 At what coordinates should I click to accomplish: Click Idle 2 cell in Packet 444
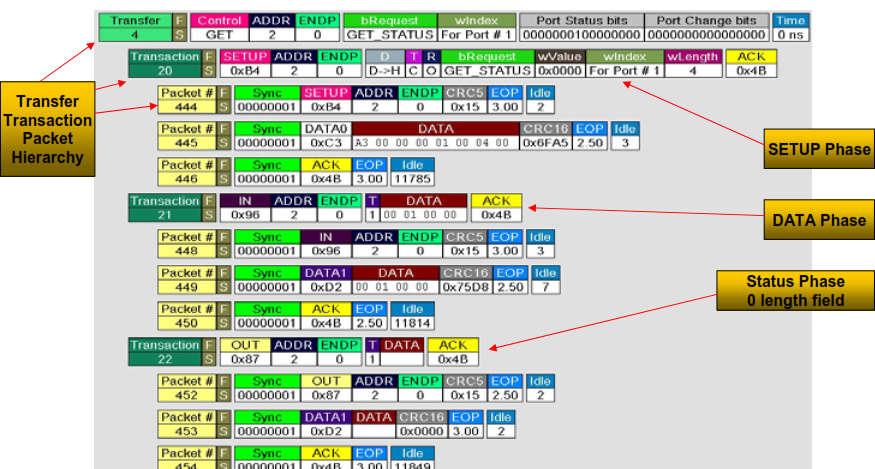tap(540, 100)
